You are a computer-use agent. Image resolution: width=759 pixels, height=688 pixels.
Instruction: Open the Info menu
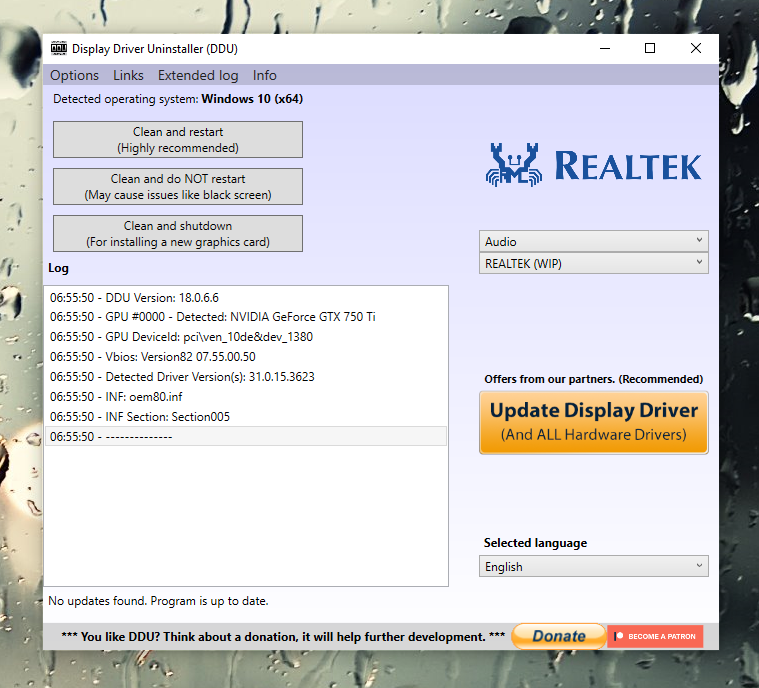[264, 75]
